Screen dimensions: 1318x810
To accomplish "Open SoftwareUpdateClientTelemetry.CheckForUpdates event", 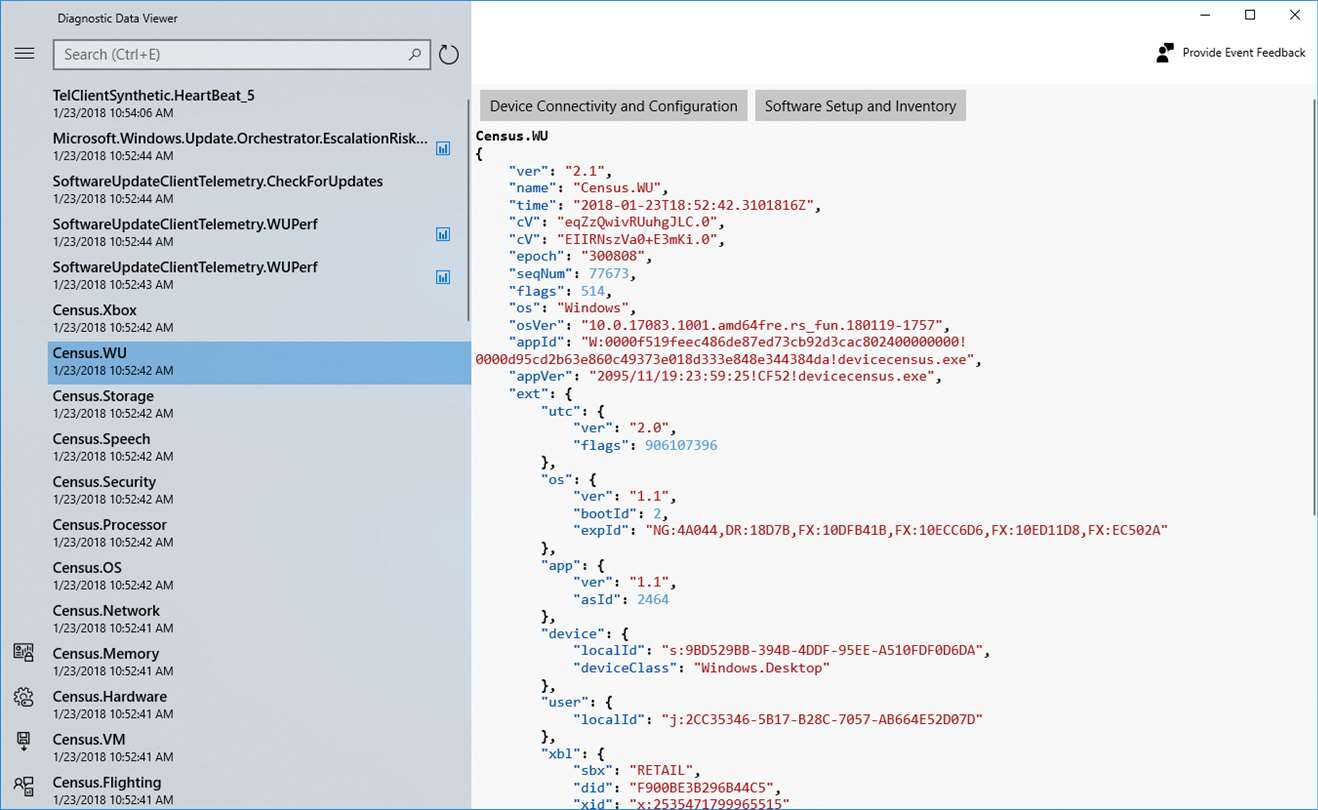I will tap(258, 189).
